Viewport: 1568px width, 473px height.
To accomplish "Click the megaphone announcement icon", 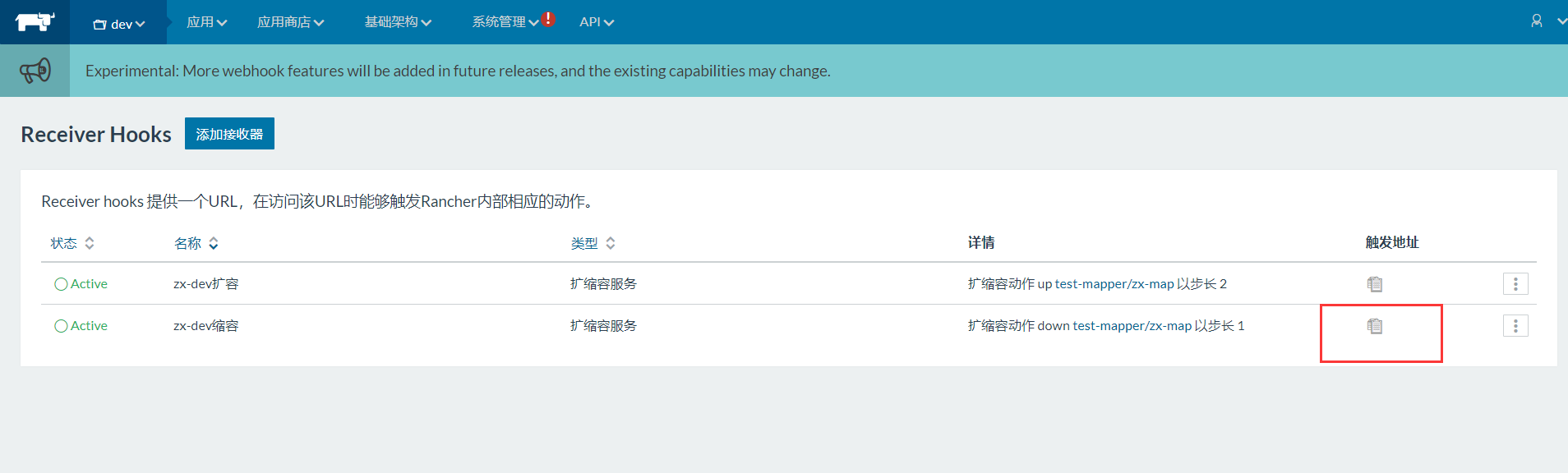I will point(35,71).
